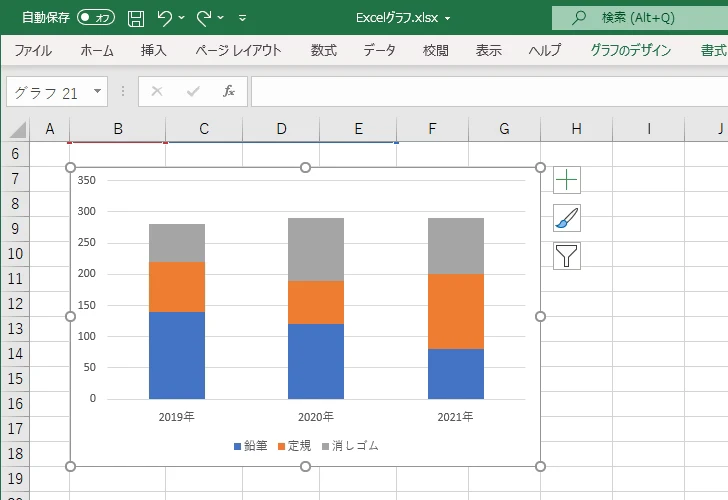Click the chart's top-center resize handle
728x500 pixels.
pos(306,168)
